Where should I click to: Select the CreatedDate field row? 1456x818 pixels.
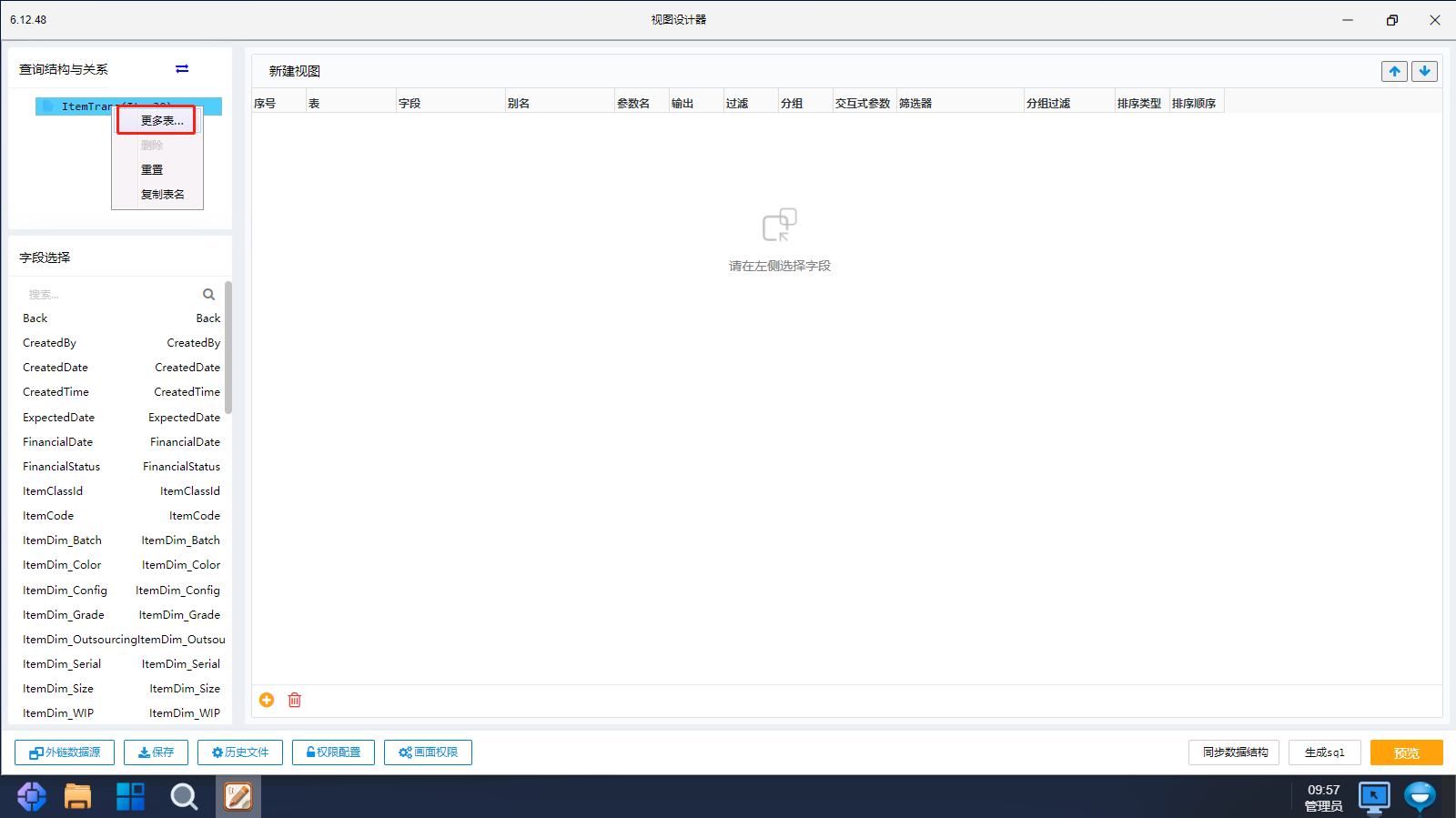(121, 368)
